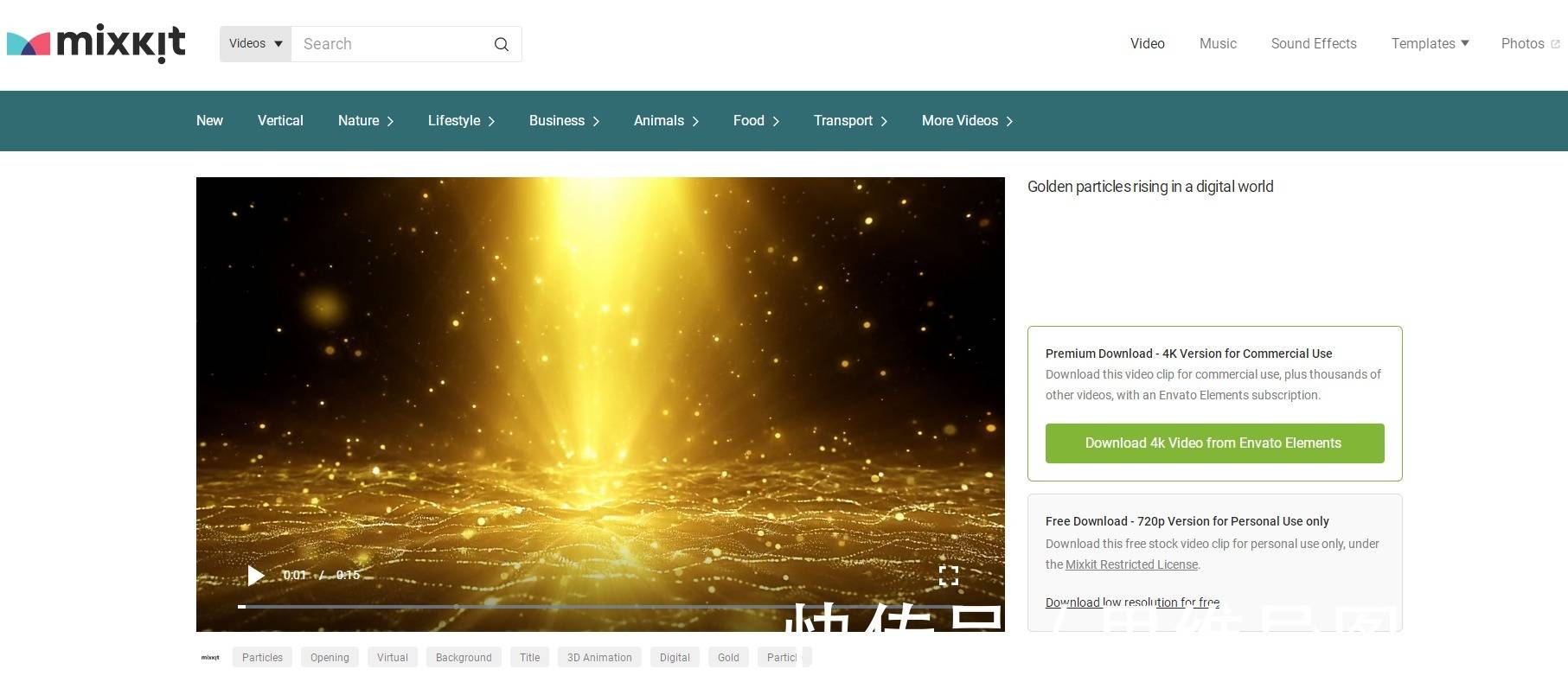Expand the Animals category

[x=666, y=121]
